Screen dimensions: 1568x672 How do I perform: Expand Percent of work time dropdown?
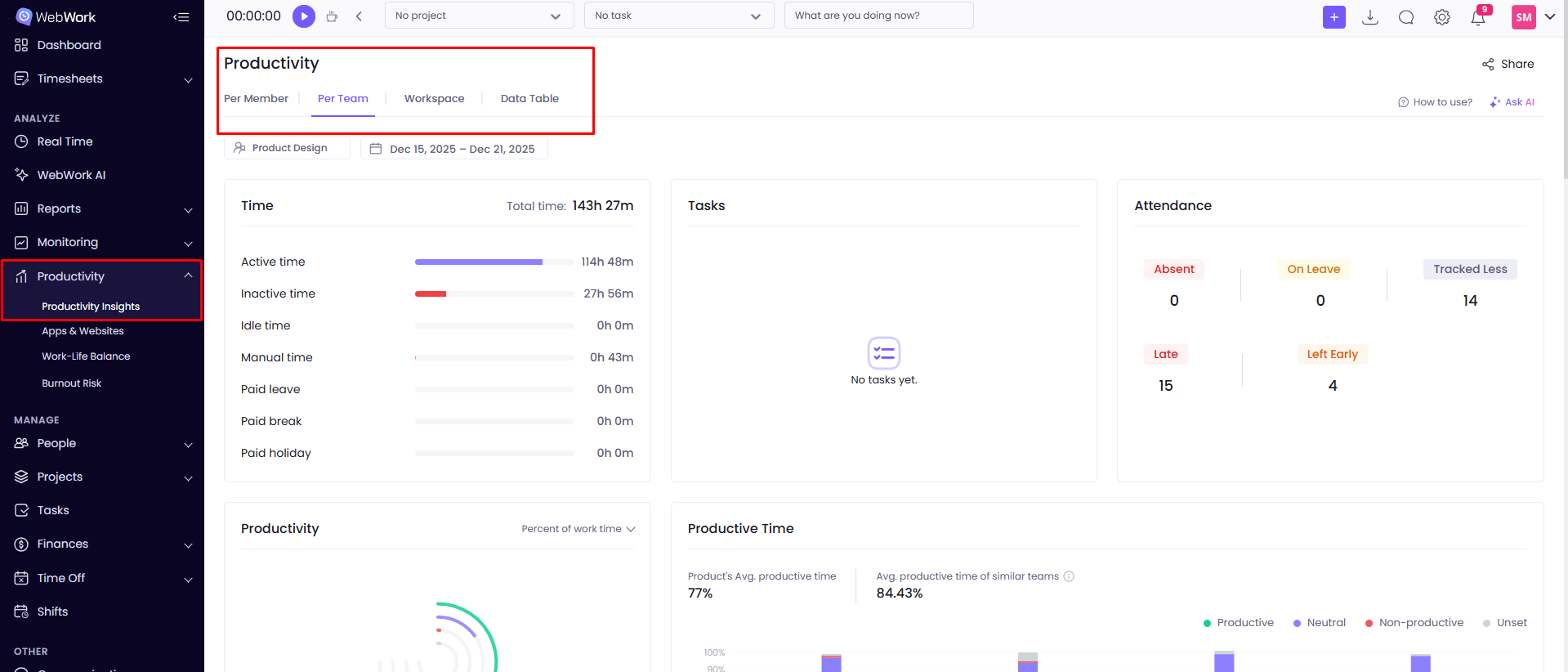[x=579, y=529]
